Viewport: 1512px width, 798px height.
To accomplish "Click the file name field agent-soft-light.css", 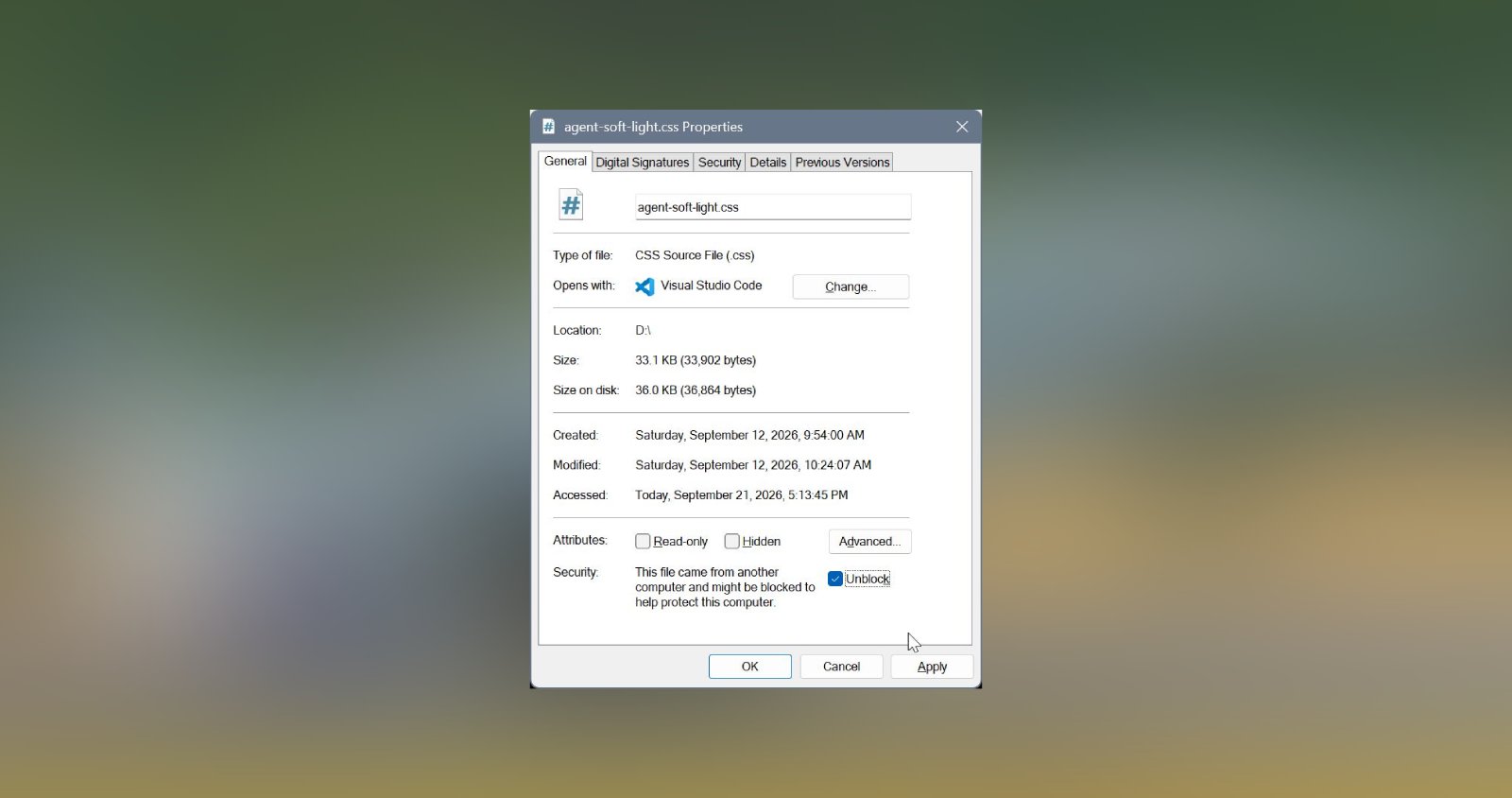I will tap(773, 207).
